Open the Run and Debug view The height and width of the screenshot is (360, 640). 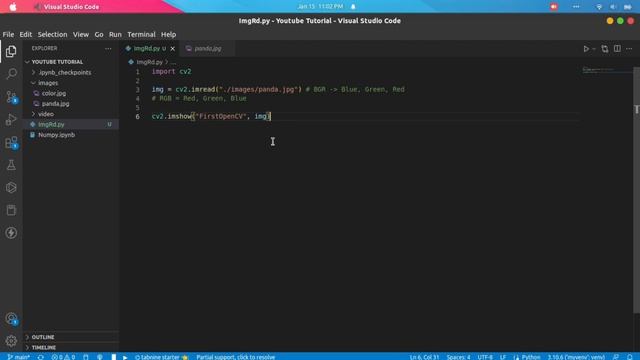click(x=11, y=120)
